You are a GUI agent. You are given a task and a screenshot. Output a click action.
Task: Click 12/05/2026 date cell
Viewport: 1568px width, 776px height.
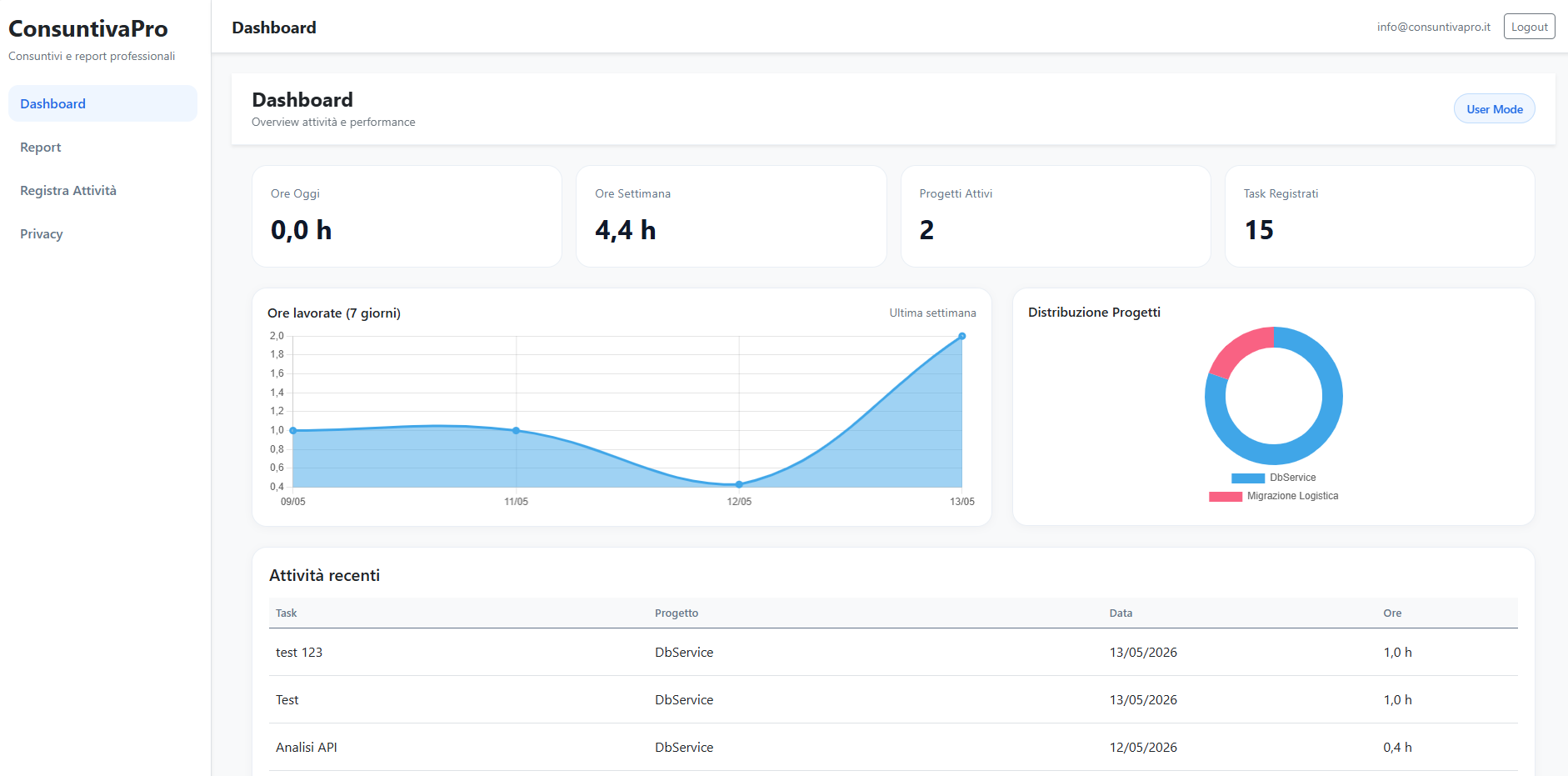(1143, 747)
